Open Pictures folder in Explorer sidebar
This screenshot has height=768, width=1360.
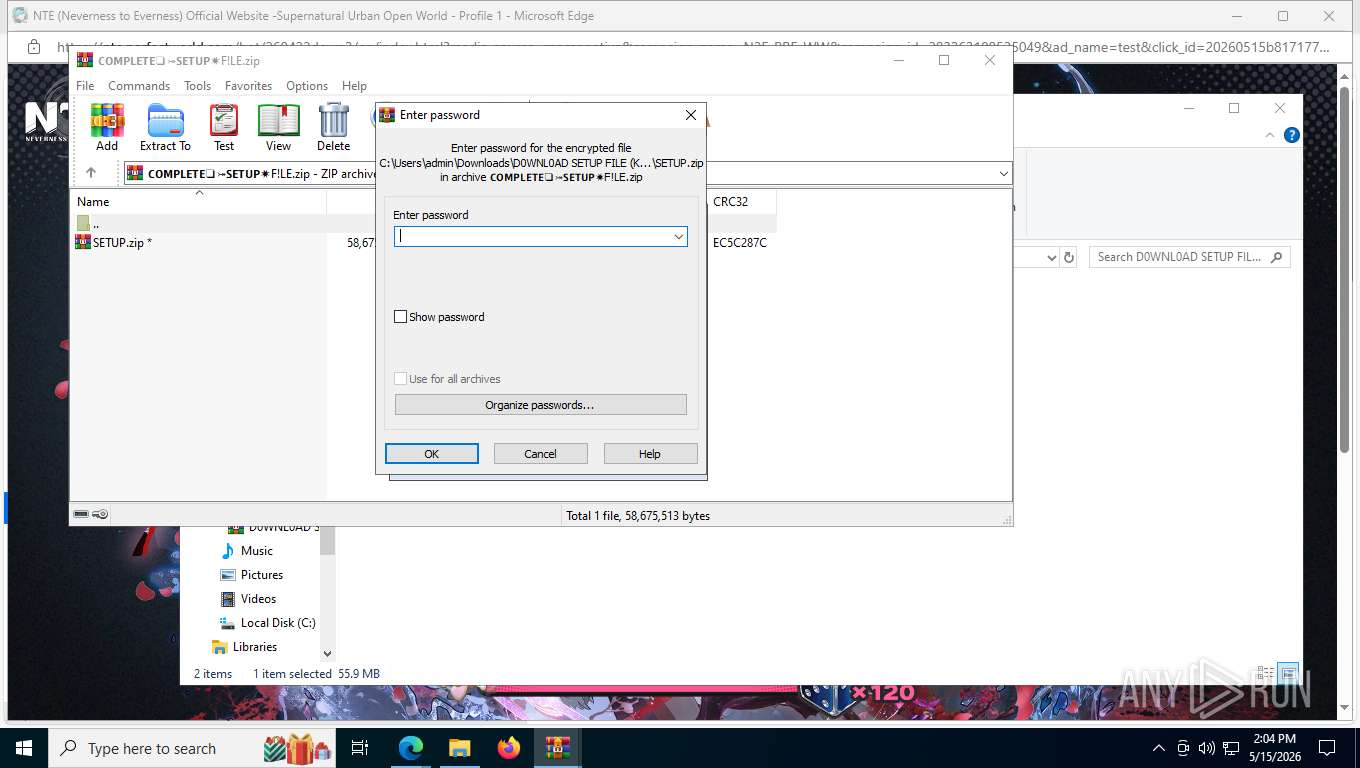pyautogui.click(x=261, y=575)
